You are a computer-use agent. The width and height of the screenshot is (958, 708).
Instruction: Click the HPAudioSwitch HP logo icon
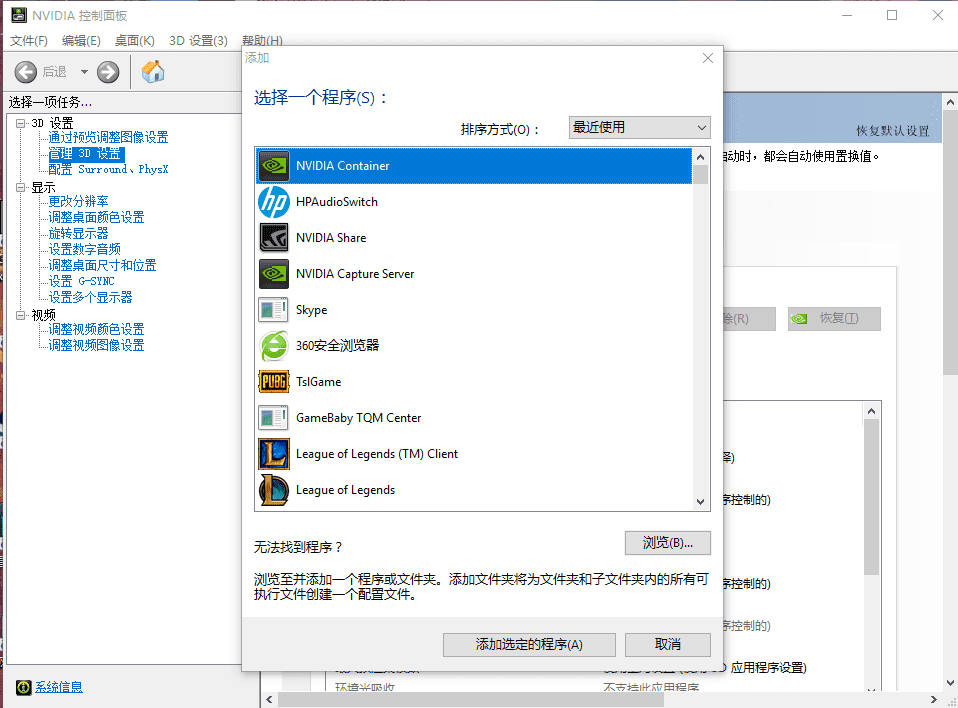coord(274,202)
